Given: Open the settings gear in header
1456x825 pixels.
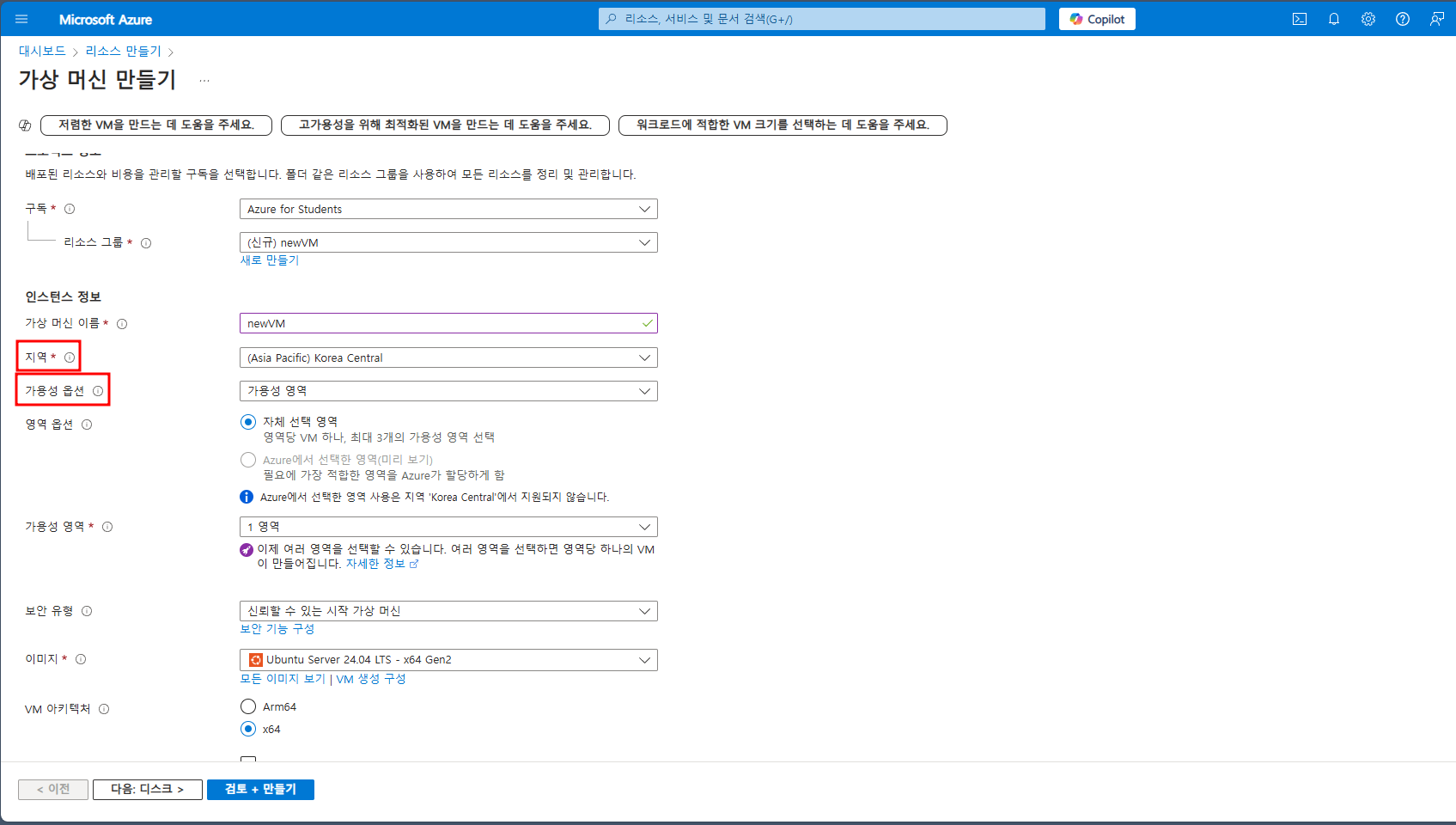Looking at the screenshot, I should (1368, 19).
